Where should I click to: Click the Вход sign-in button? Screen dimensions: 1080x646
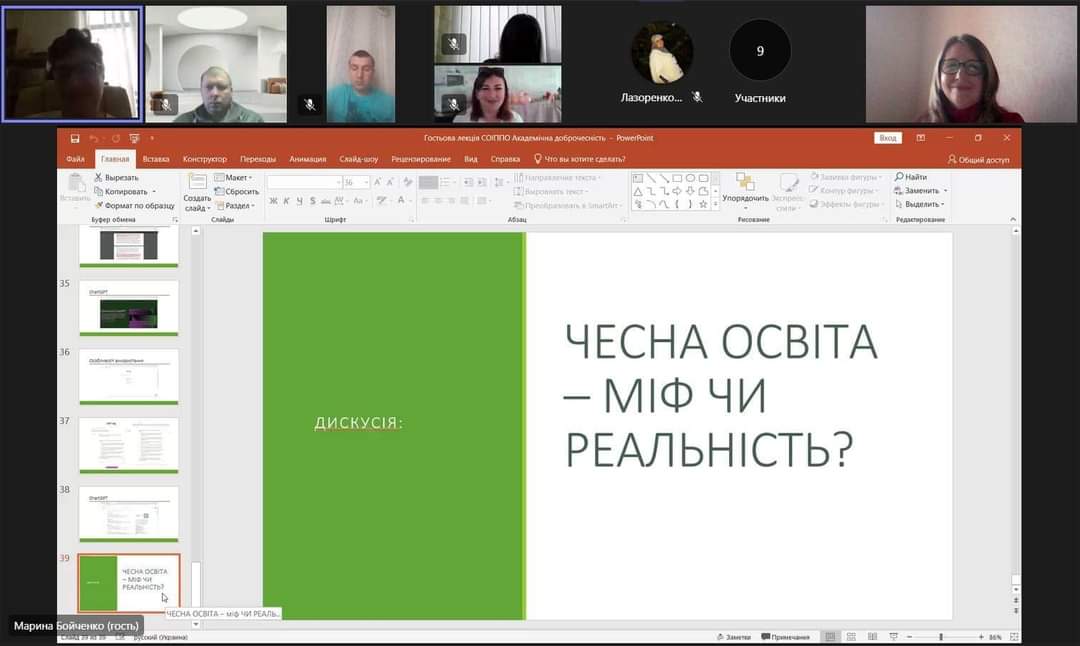pyautogui.click(x=888, y=138)
